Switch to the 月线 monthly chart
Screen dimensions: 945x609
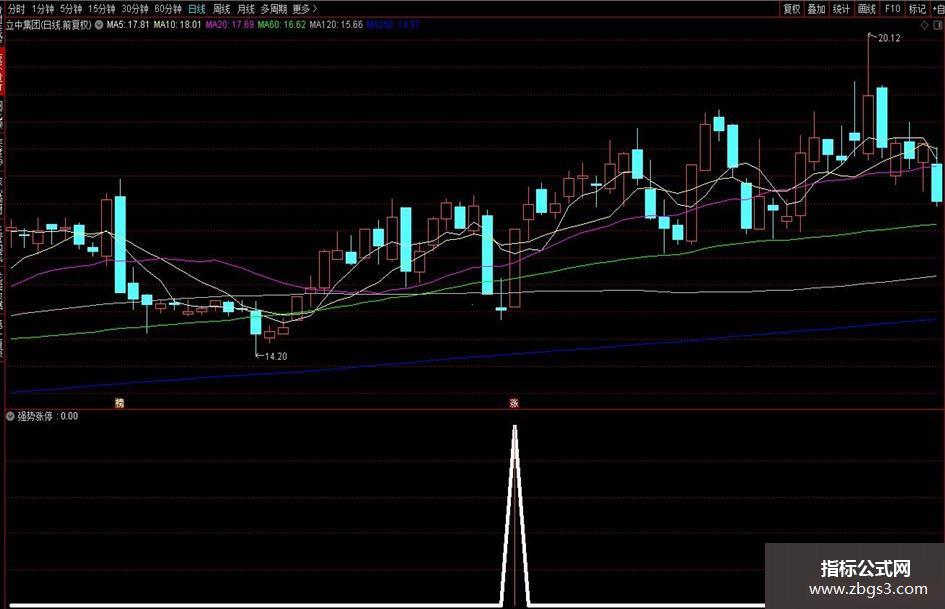click(245, 9)
